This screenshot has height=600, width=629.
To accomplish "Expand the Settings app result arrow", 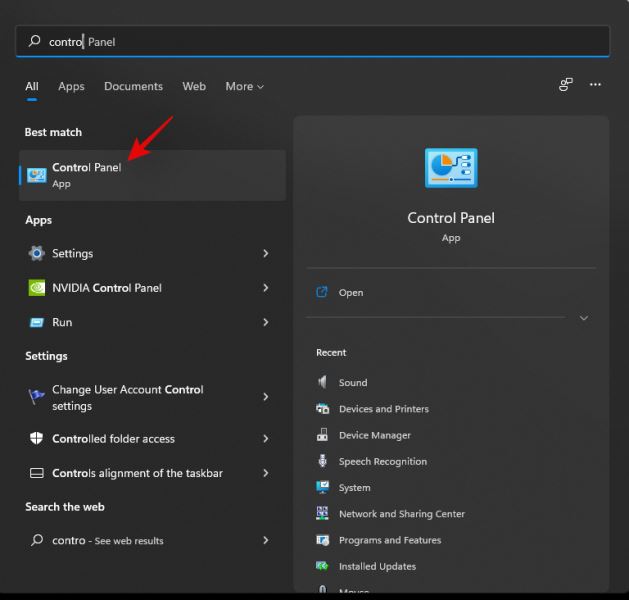I will pos(265,253).
